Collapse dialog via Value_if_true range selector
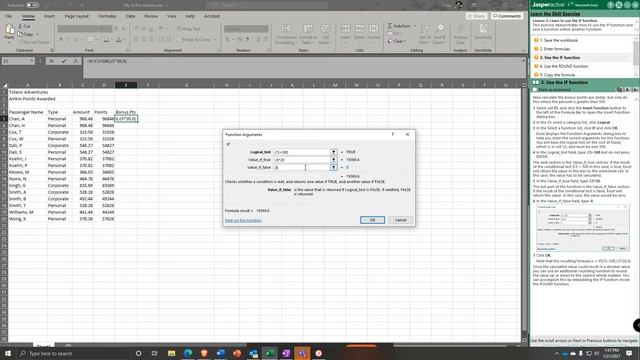 tap(333, 160)
